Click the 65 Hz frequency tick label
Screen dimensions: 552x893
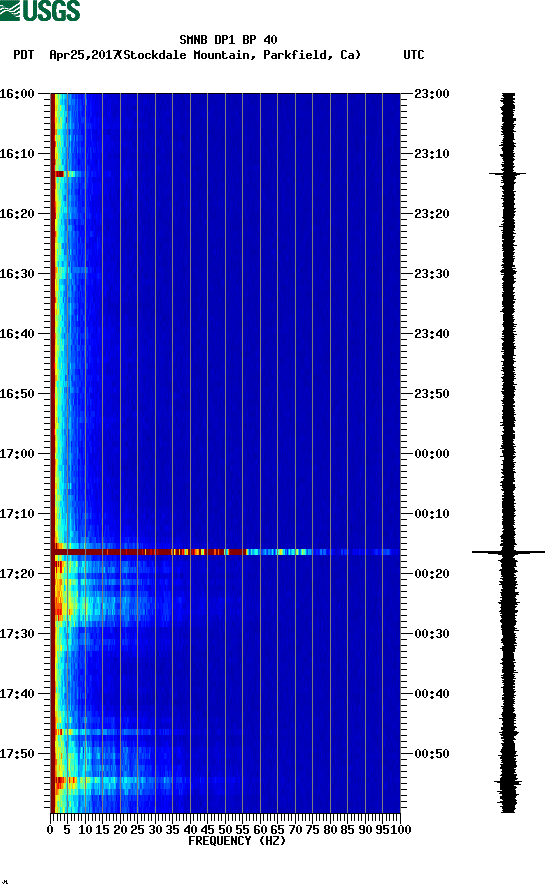277,830
